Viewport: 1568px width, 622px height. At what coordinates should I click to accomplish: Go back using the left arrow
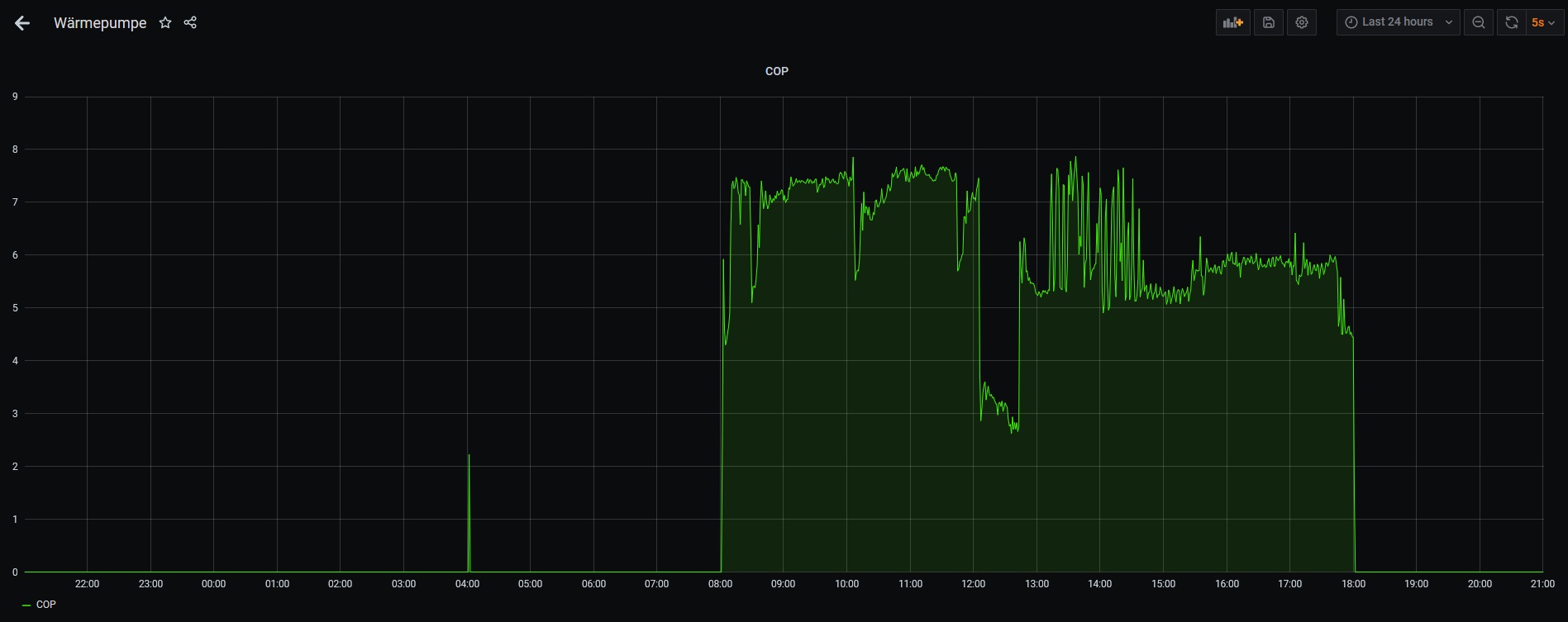tap(22, 23)
